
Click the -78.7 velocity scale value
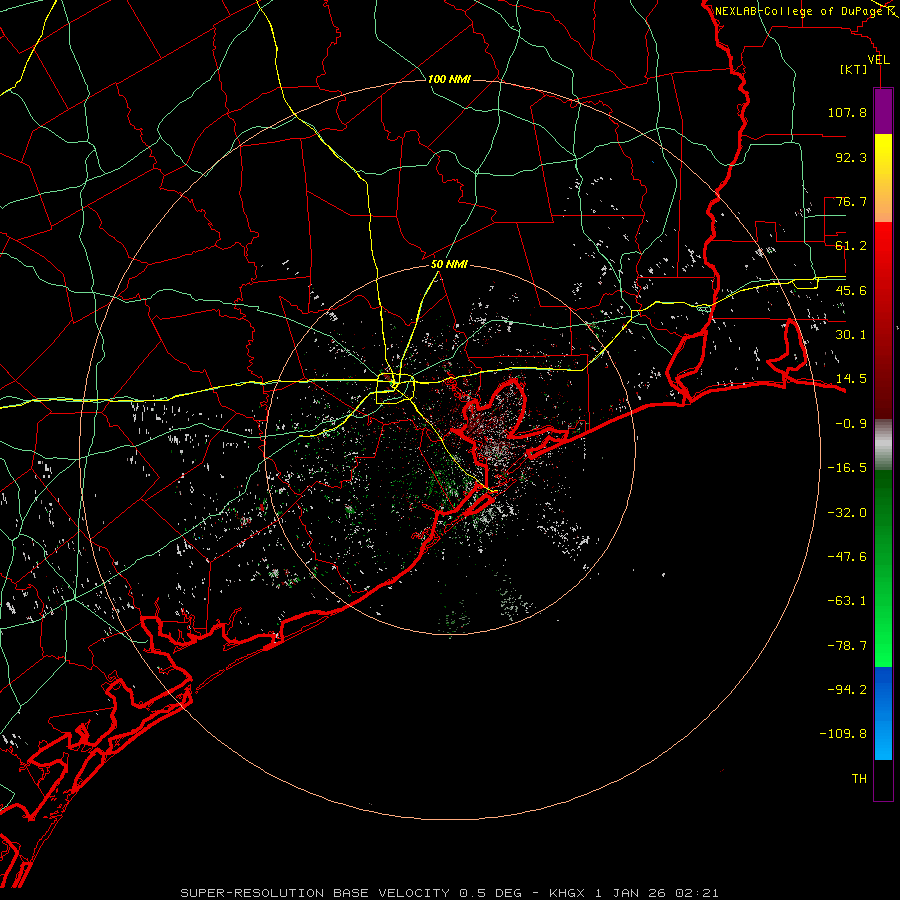pyautogui.click(x=847, y=646)
